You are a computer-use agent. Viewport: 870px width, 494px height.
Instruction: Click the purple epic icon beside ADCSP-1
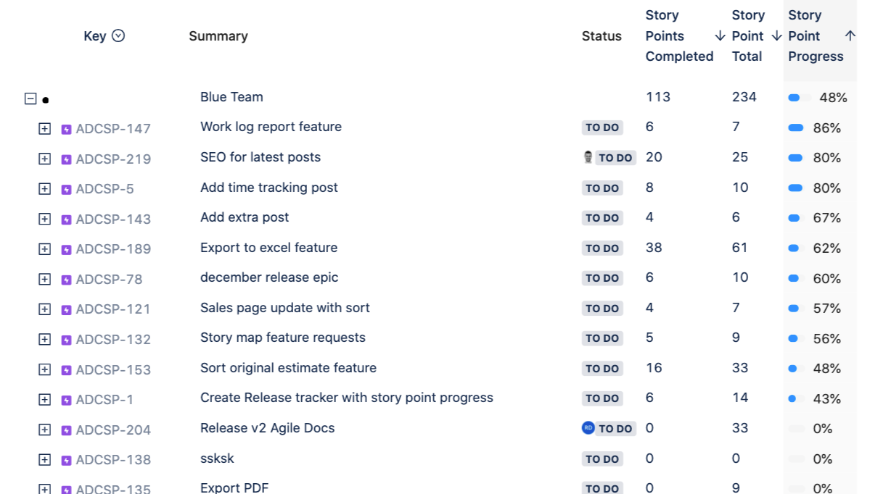(x=66, y=400)
